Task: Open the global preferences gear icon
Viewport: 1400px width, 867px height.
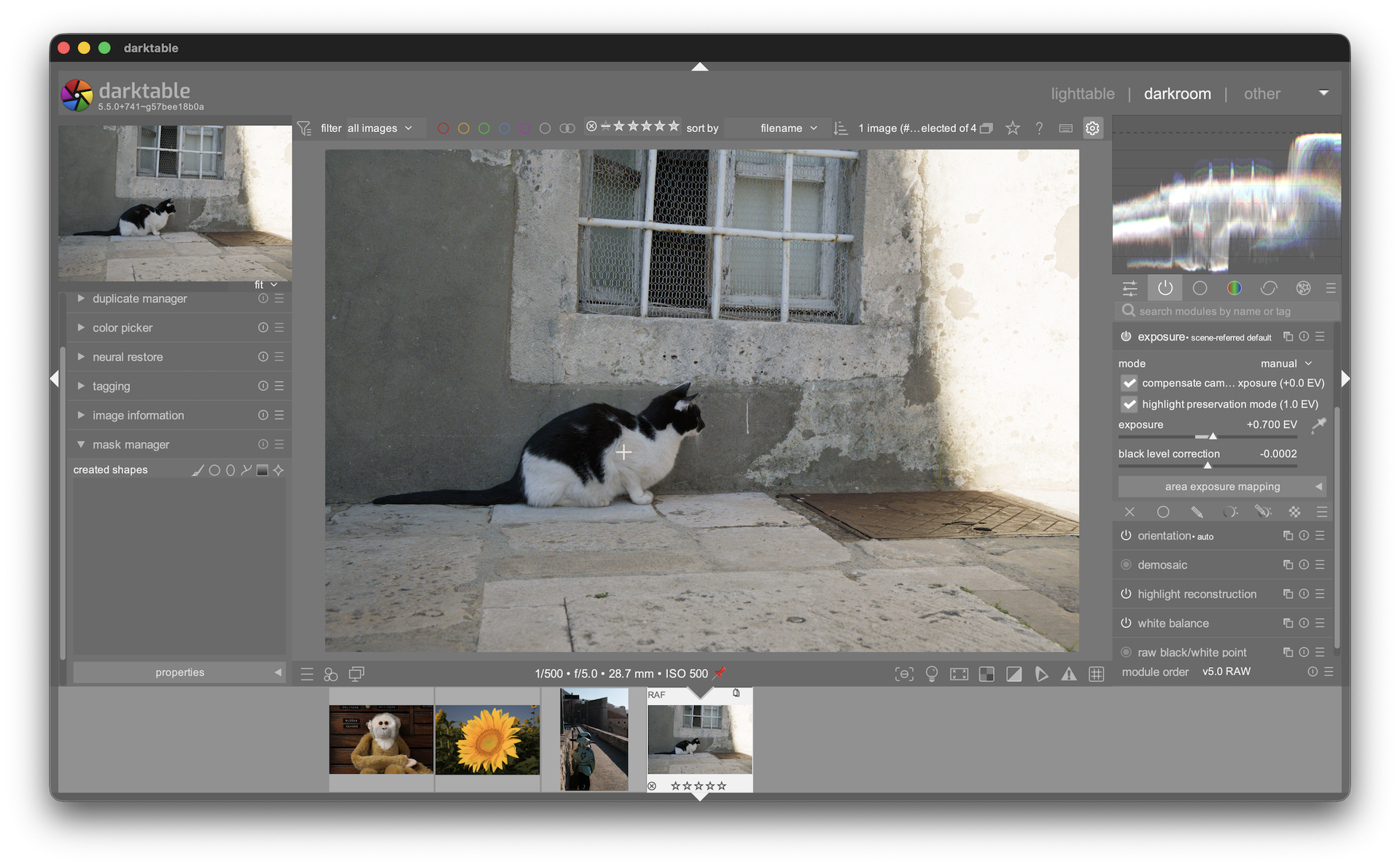Action: 1092,128
